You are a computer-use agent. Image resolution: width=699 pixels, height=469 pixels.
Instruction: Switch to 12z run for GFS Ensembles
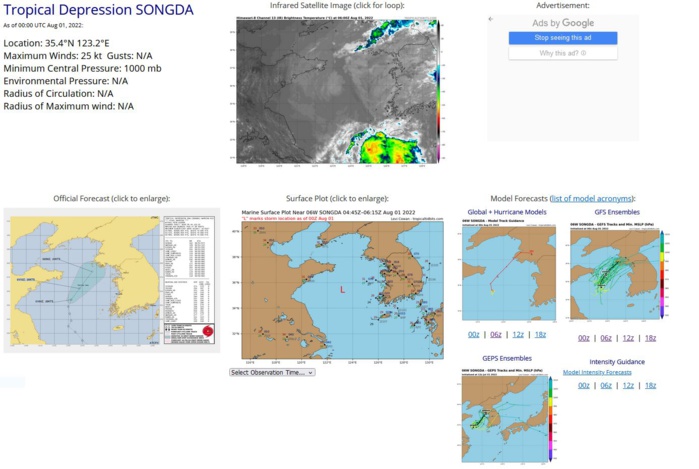[628, 338]
